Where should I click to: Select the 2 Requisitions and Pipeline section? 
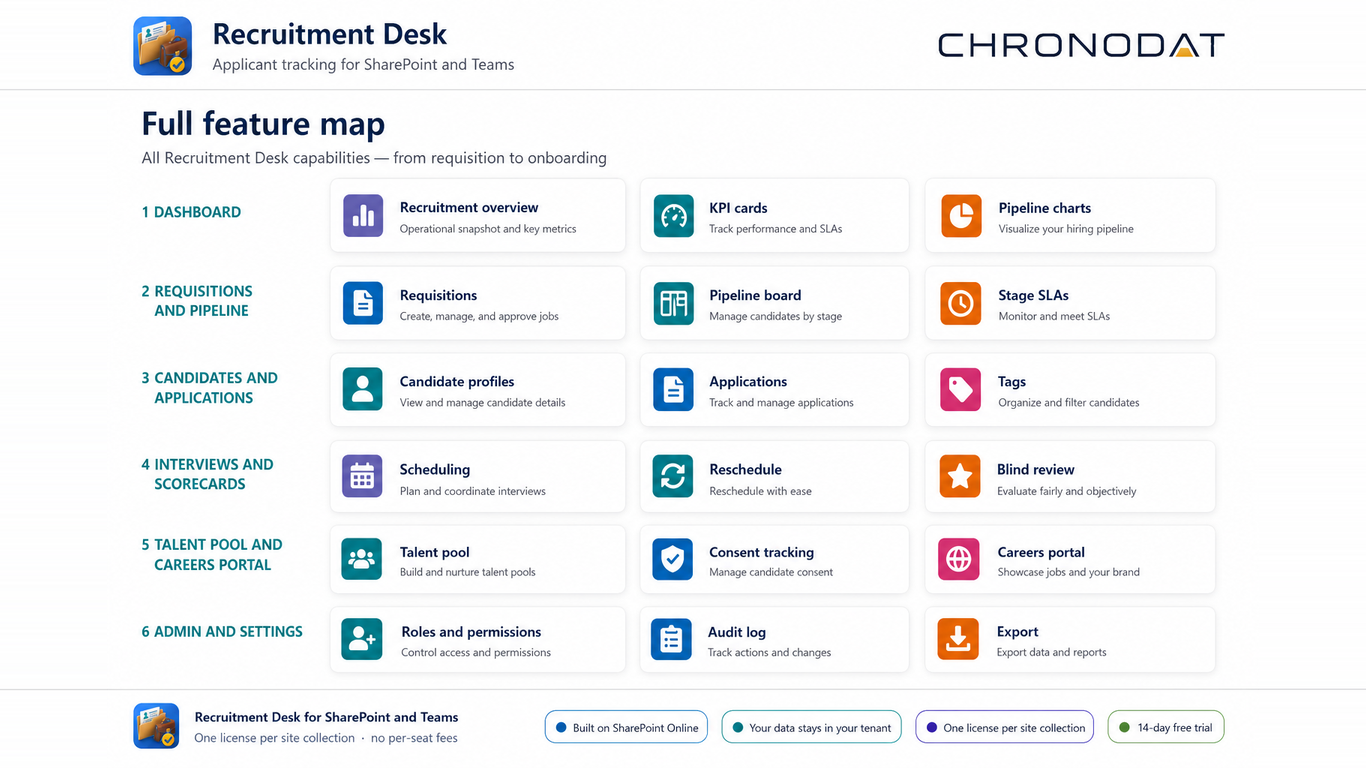197,301
